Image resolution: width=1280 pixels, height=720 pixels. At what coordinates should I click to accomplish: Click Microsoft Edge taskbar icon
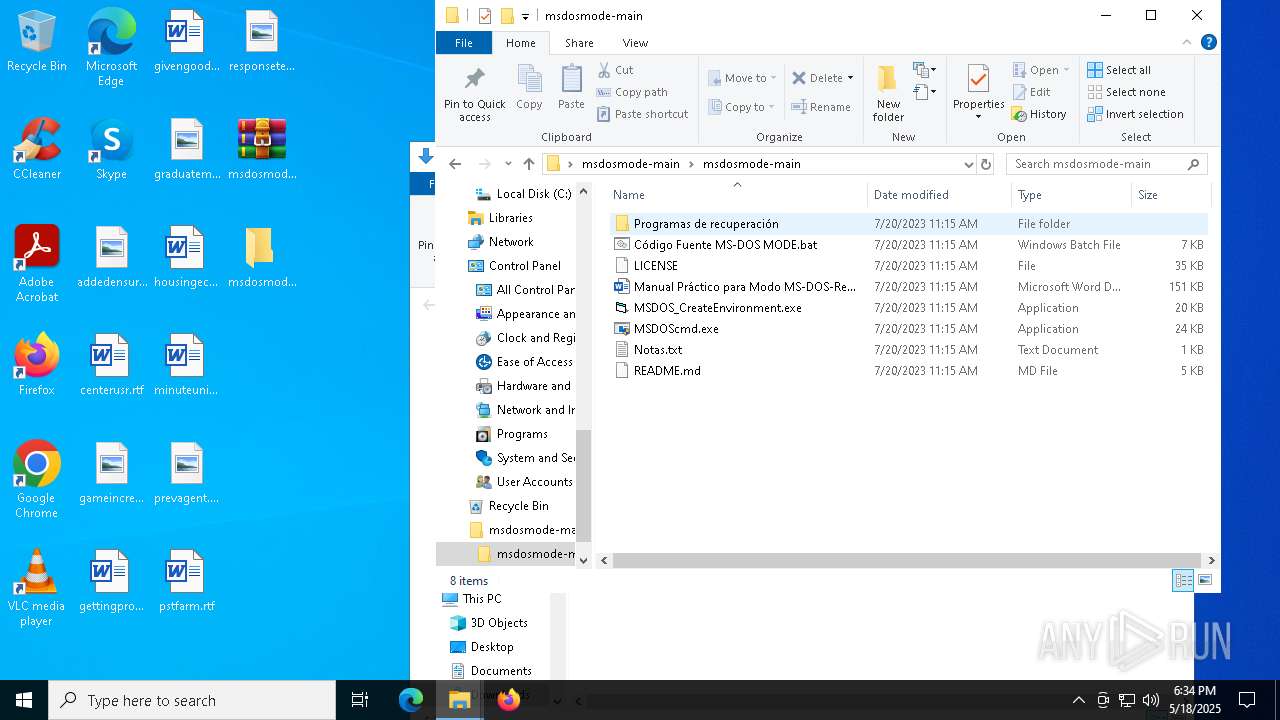[x=411, y=700]
